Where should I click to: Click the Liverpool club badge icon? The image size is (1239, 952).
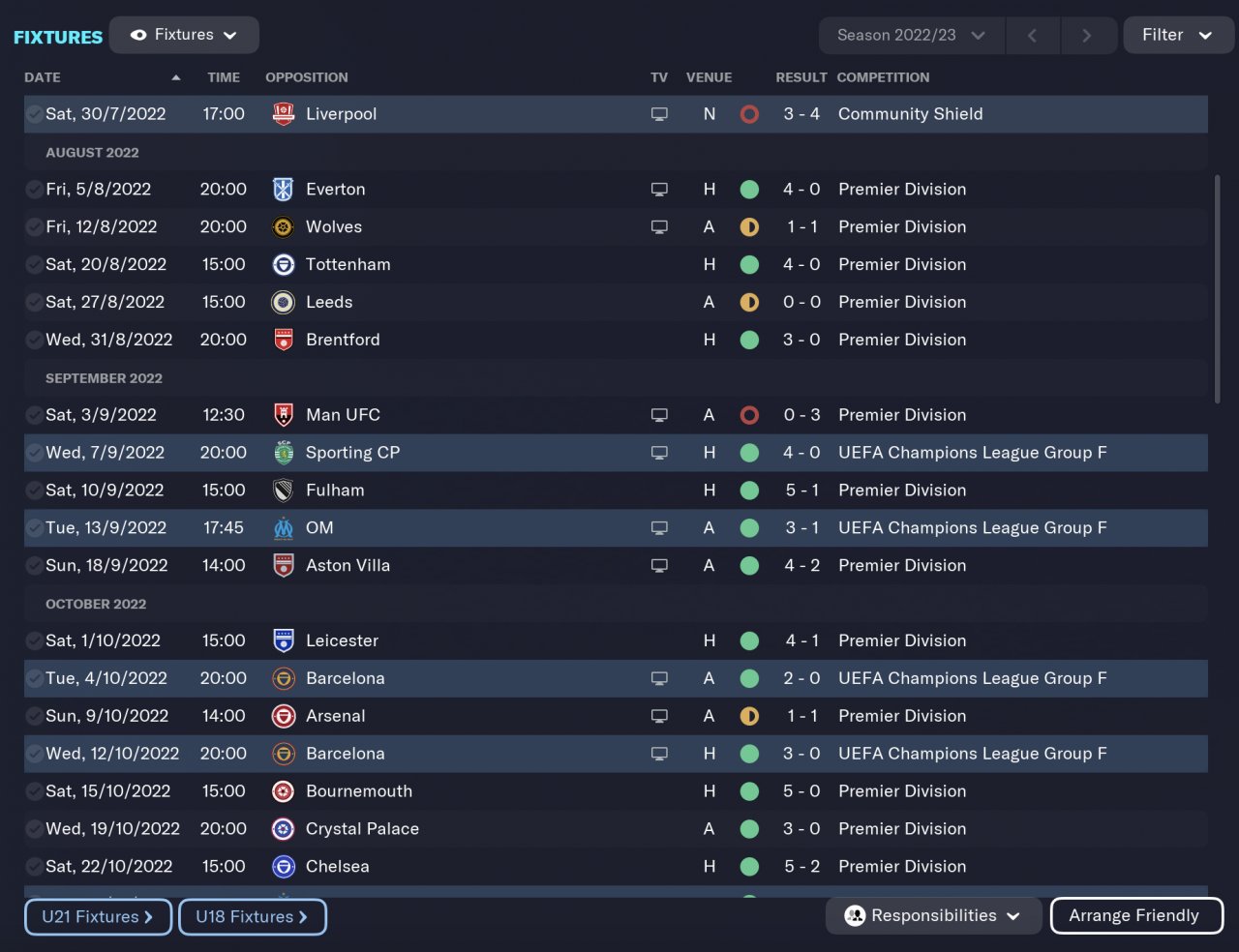[x=283, y=114]
